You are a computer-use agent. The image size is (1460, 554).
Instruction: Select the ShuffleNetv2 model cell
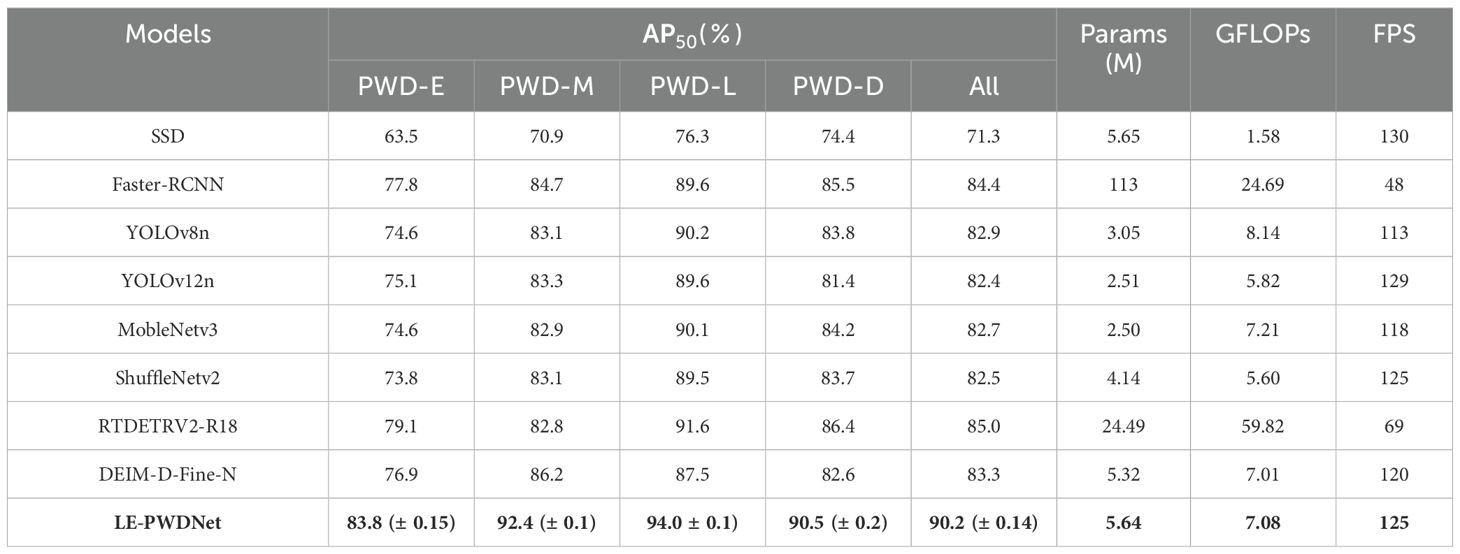(x=168, y=378)
